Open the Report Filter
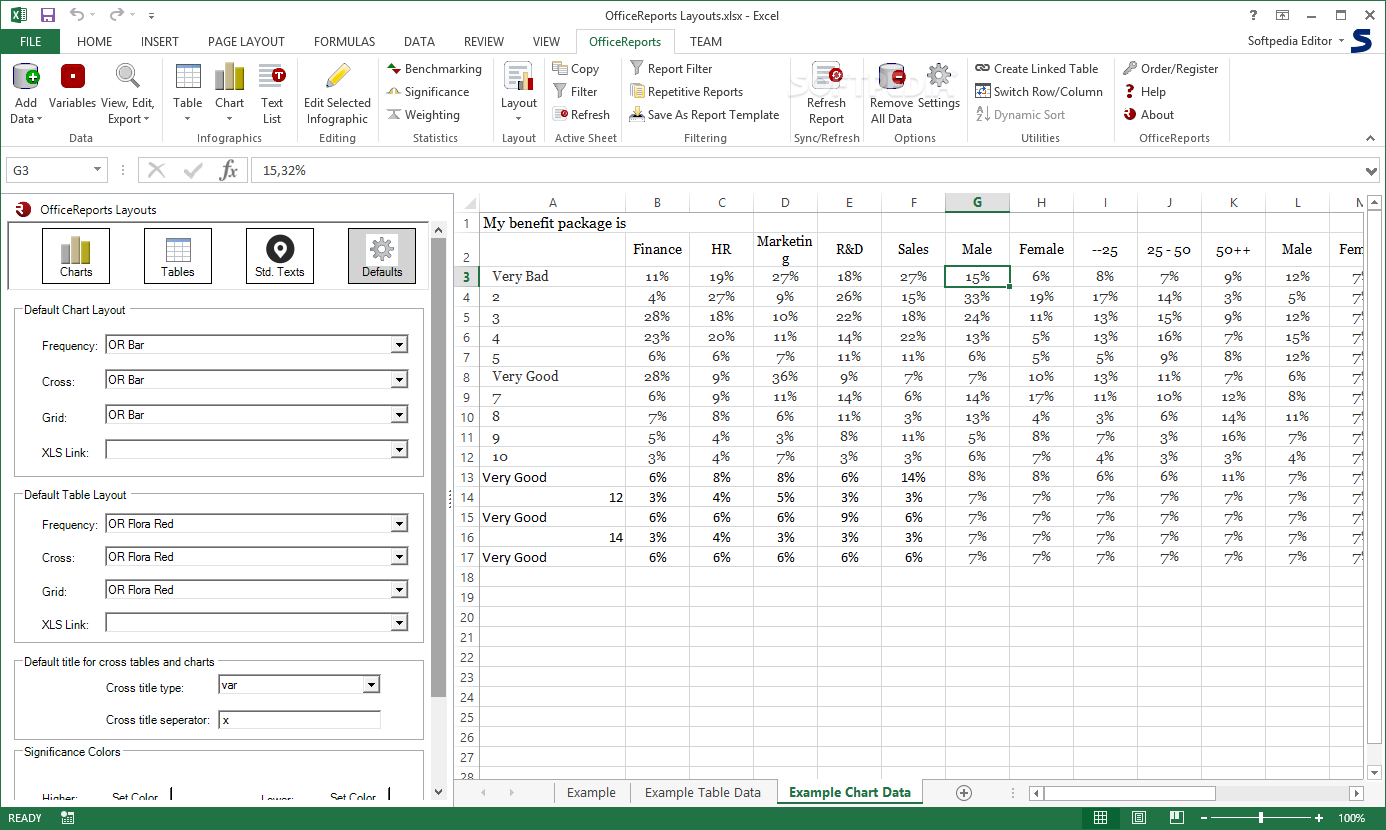Screen dimensions: 1386x830 671,69
